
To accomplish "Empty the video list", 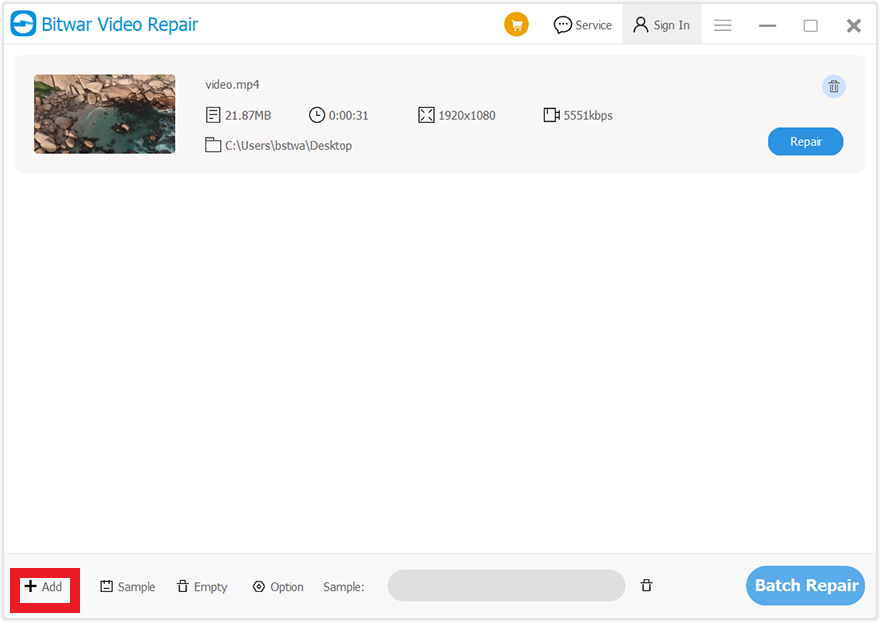I will click(202, 587).
